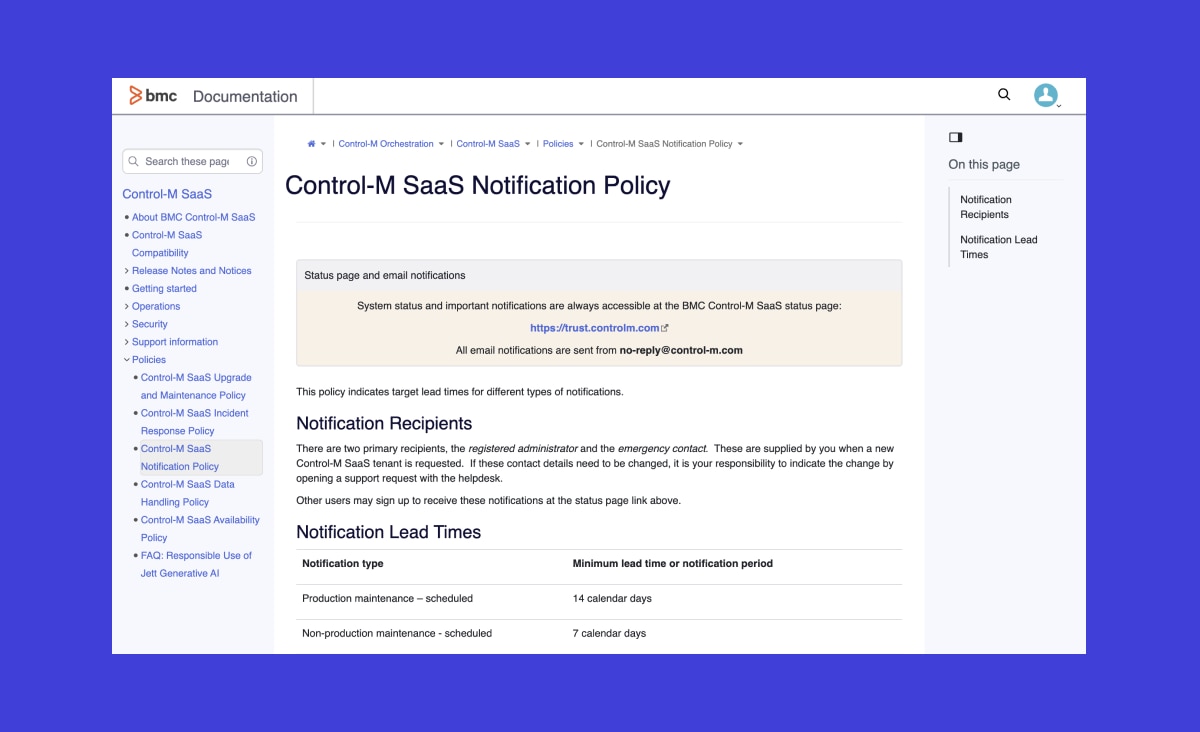Open search with the magnifier icon
Viewport: 1200px width, 732px height.
click(1003, 94)
